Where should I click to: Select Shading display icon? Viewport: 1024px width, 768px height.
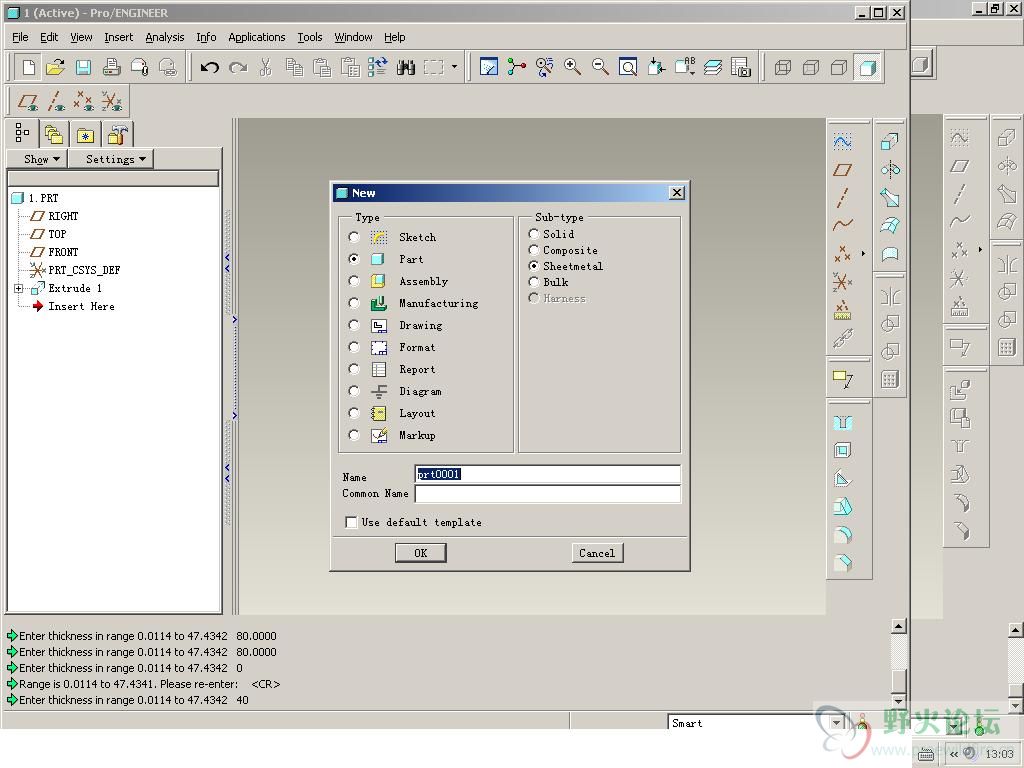click(867, 67)
